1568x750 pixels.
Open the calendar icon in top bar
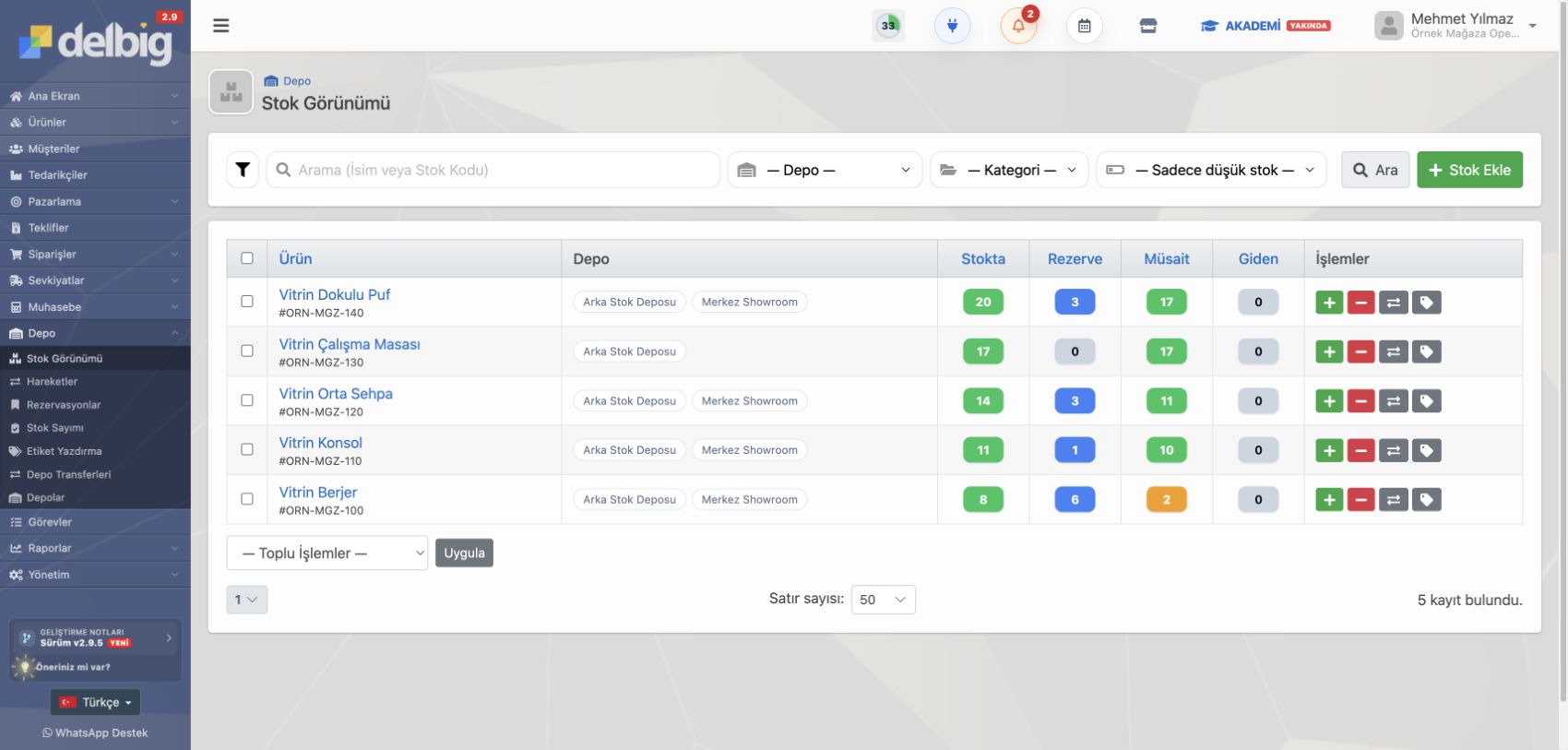click(1085, 26)
